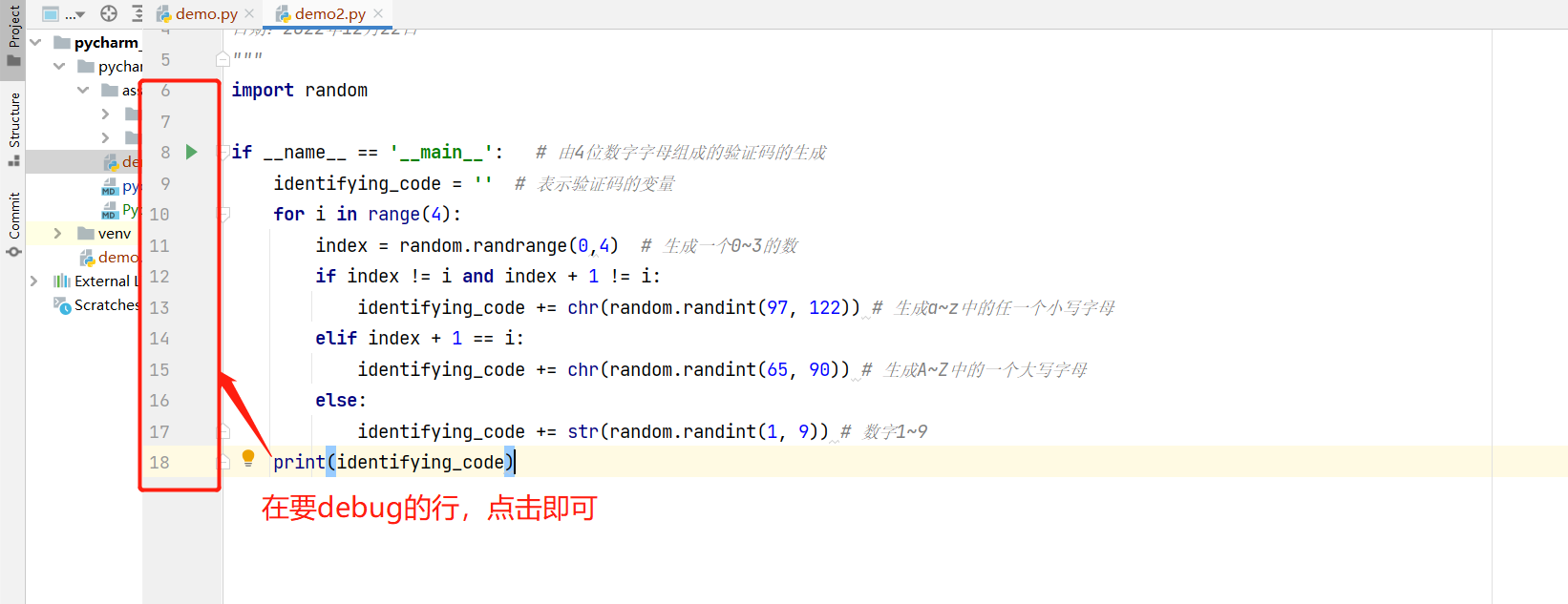Image resolution: width=1568 pixels, height=604 pixels.
Task: Select Scratches and Consoles in project tree
Action: 105,304
